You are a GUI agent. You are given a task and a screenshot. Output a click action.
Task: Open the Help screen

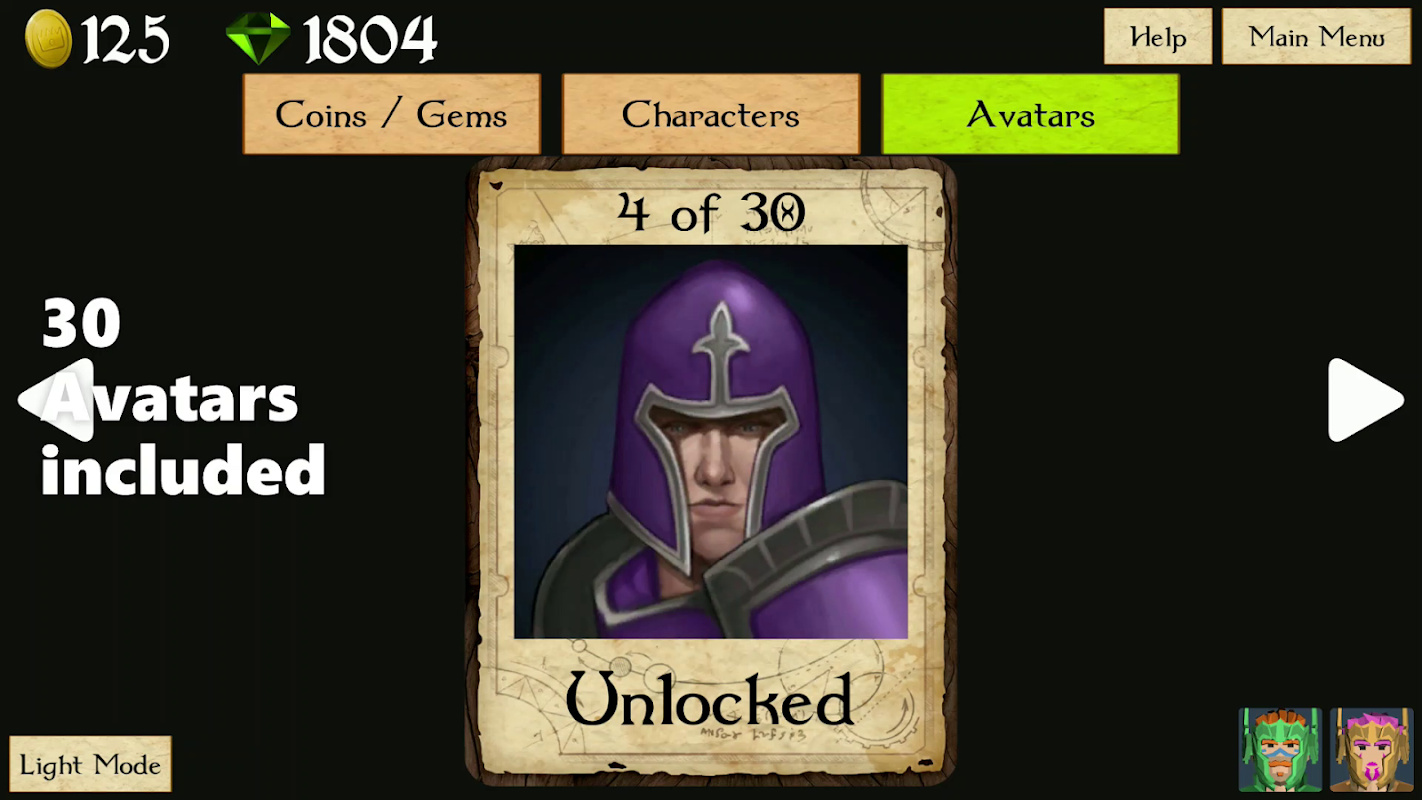point(1158,37)
